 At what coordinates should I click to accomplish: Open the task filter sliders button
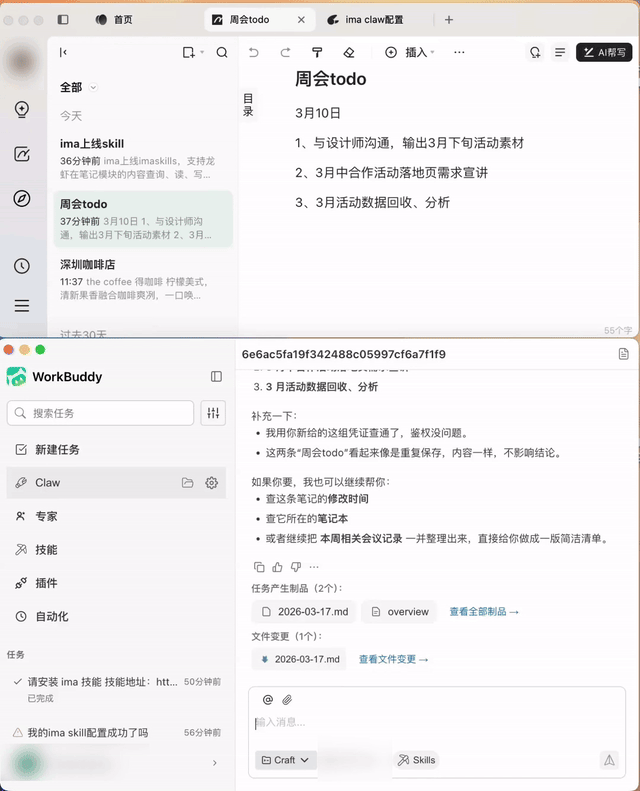[213, 413]
